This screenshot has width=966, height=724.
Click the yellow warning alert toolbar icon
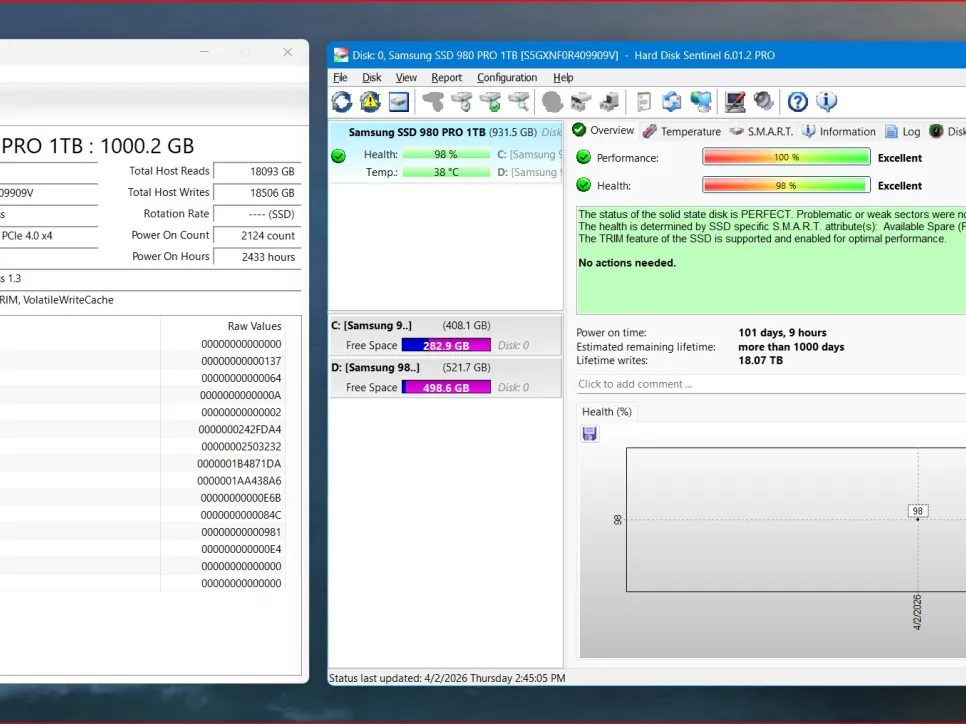pos(370,101)
